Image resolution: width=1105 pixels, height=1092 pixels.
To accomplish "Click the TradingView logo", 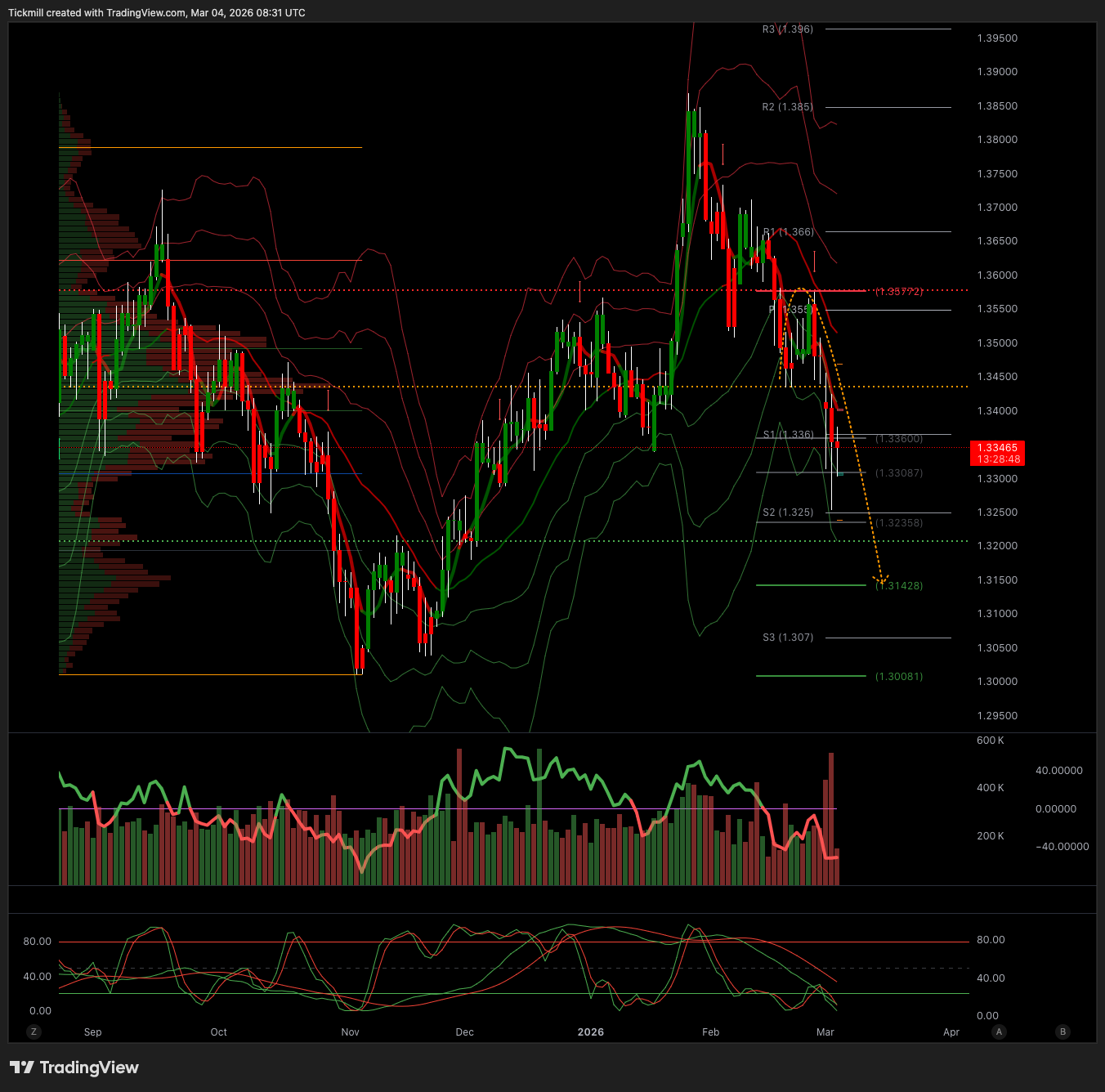I will pos(74,1067).
